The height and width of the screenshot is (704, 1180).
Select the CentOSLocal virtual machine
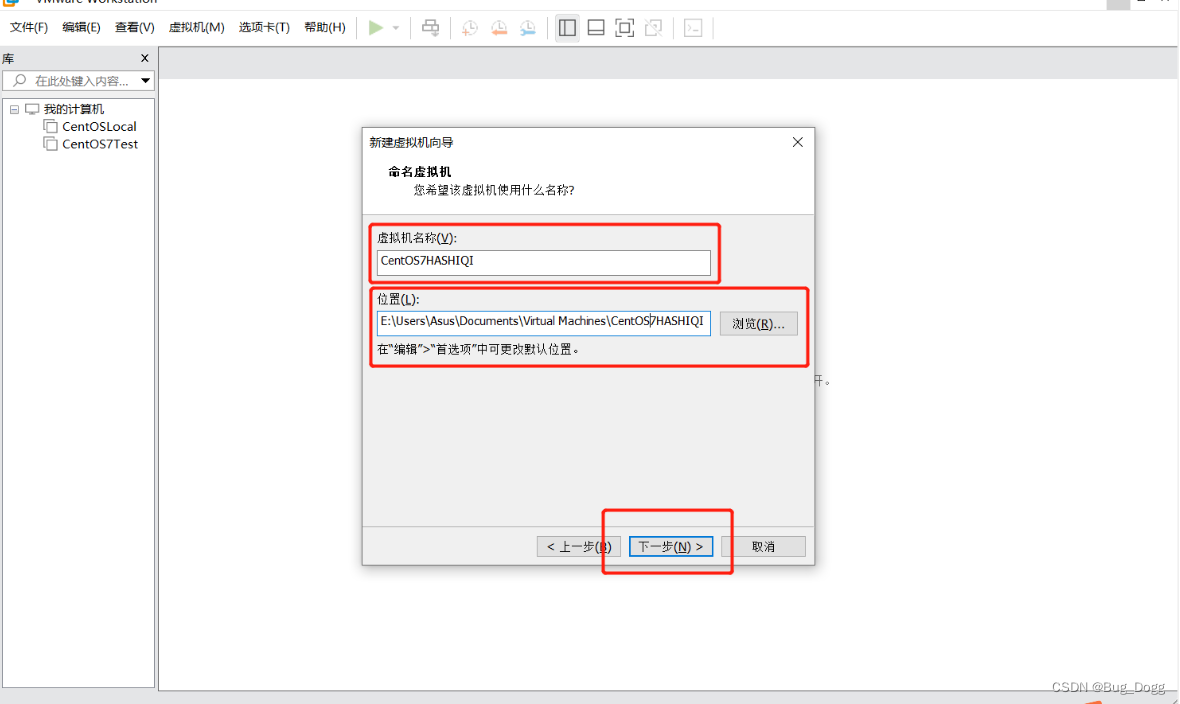pyautogui.click(x=99, y=126)
